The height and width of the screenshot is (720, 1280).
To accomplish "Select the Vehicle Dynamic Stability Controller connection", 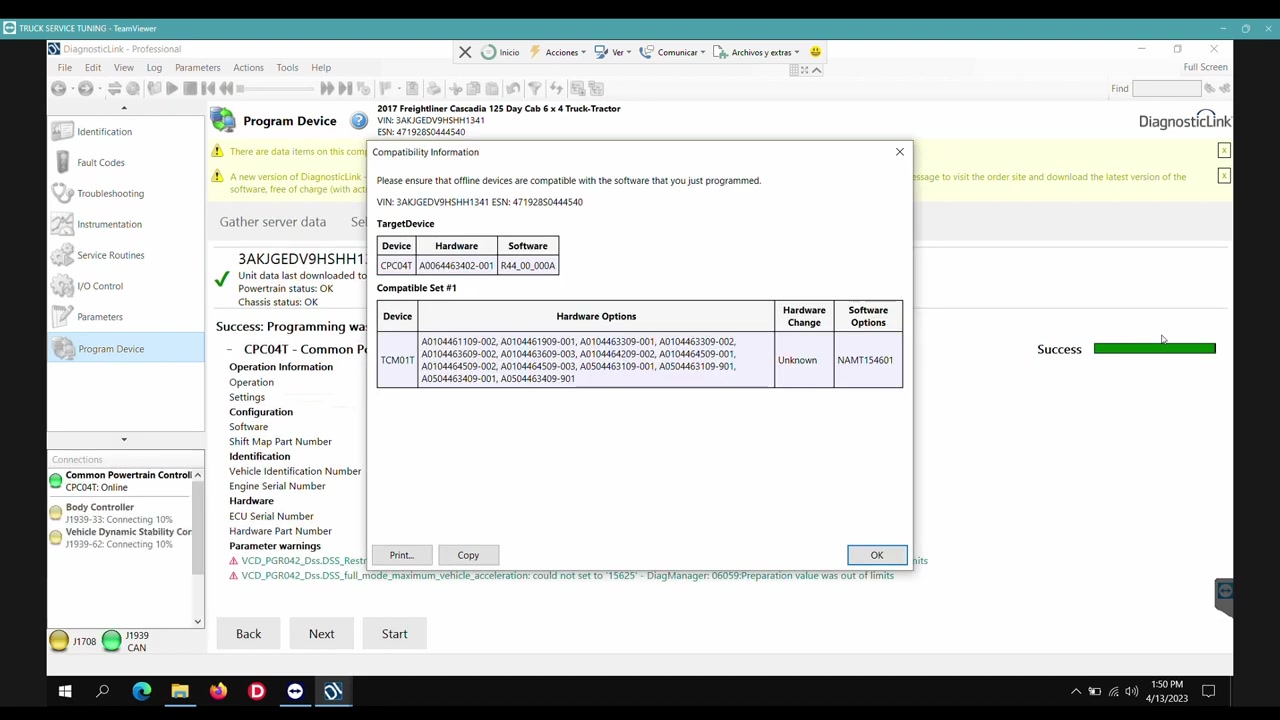I will coord(120,538).
